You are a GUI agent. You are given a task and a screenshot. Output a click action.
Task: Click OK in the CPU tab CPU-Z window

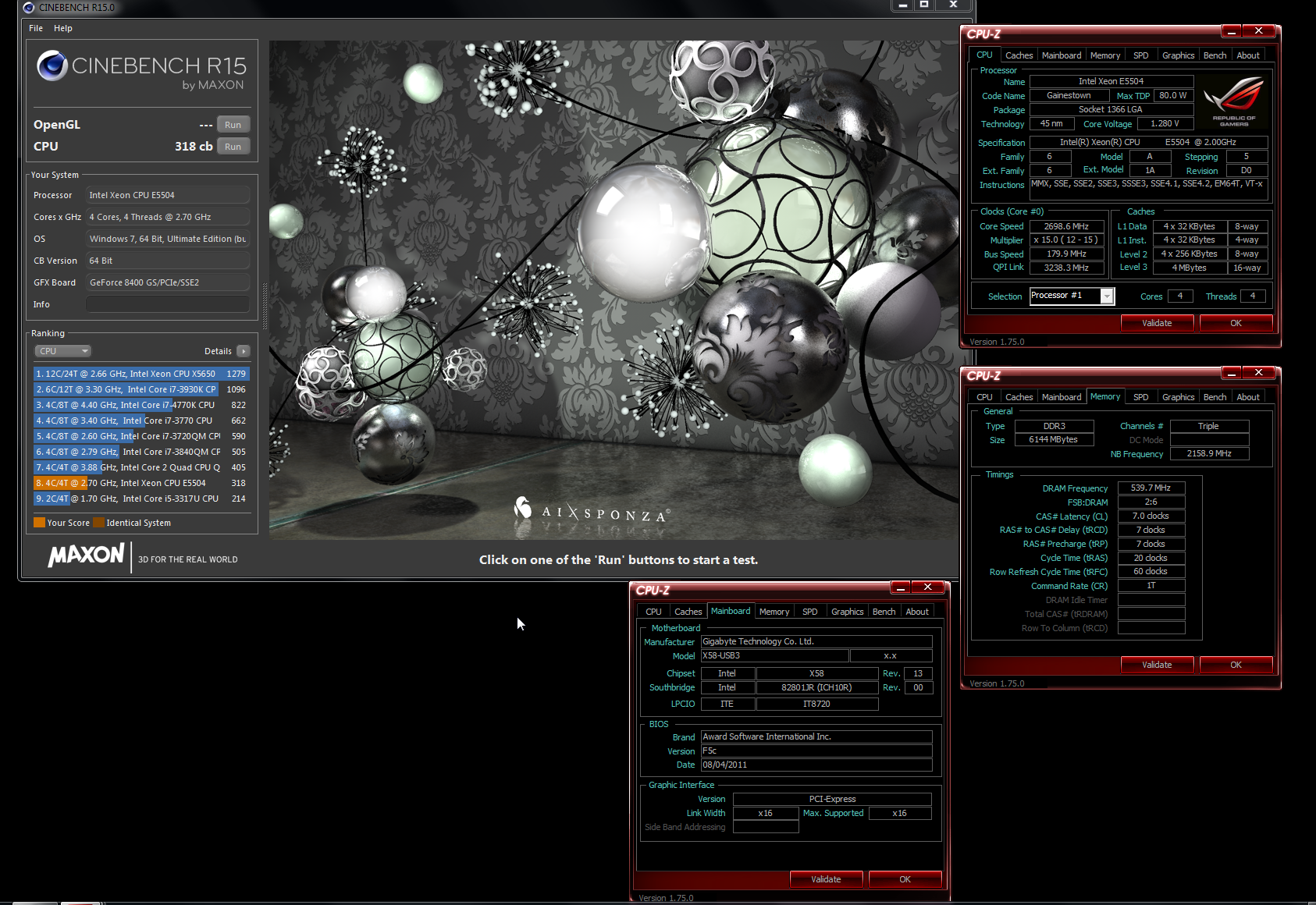point(1236,323)
